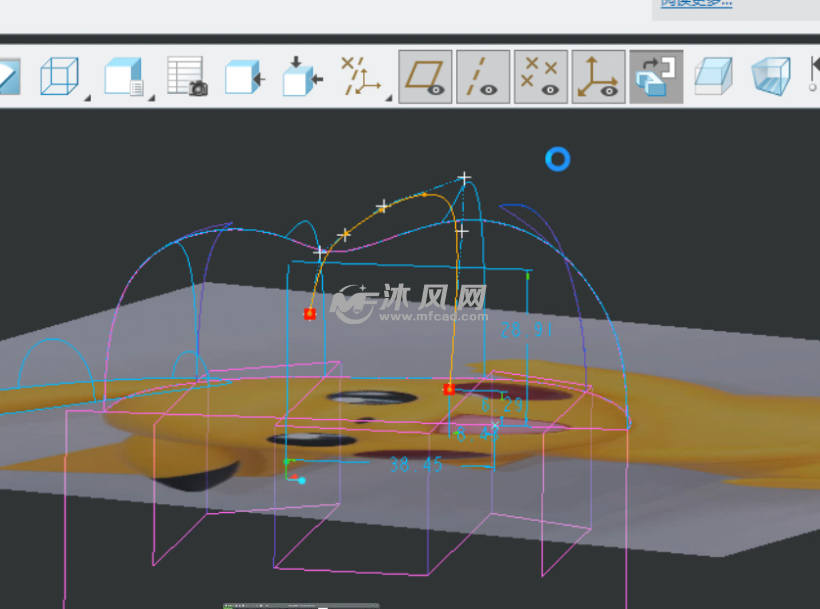Screen dimensions: 820x609
Task: Toggle datum point display
Action: (x=541, y=77)
